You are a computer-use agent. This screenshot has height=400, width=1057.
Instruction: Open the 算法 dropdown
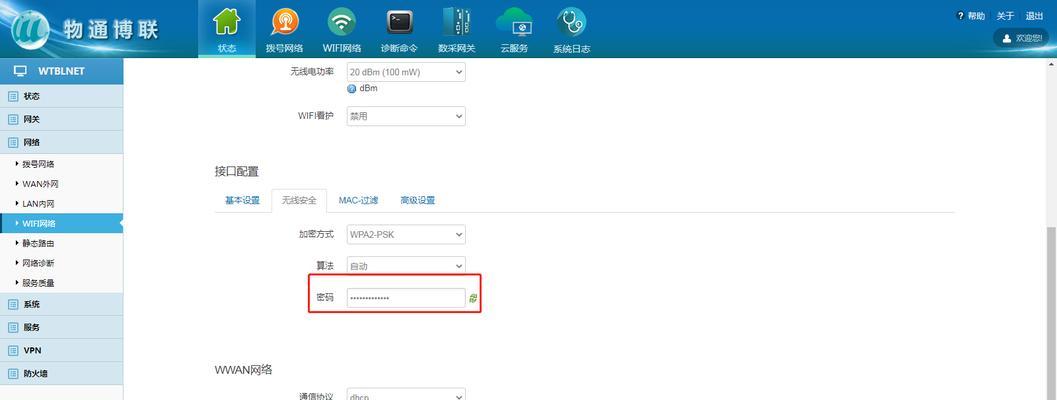point(406,266)
